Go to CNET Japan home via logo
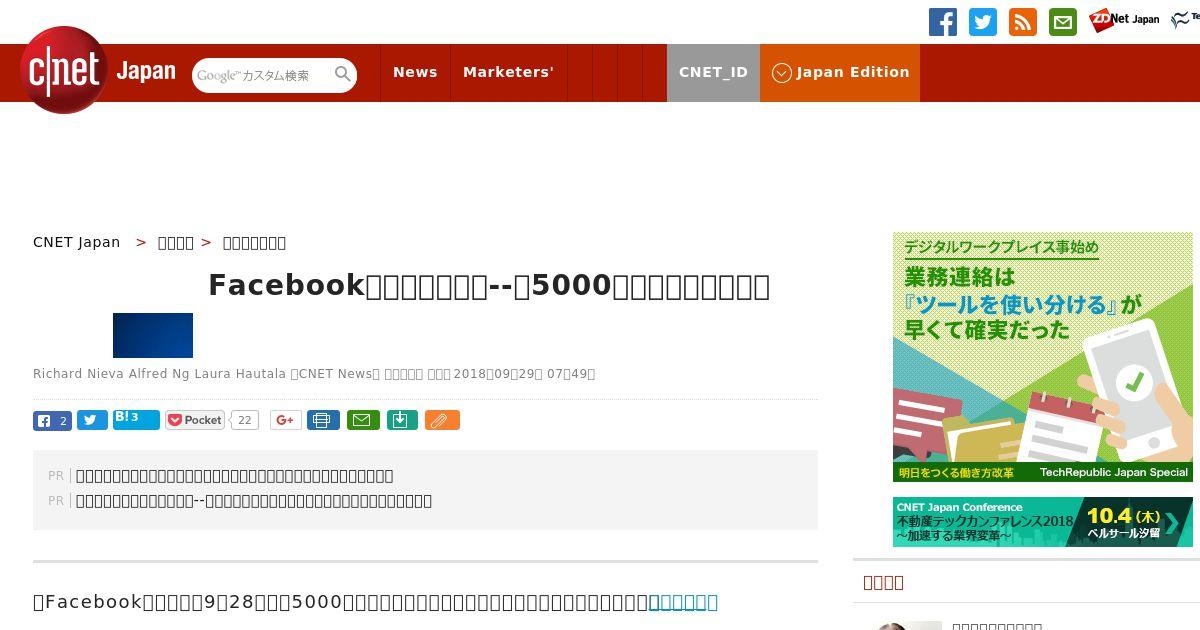 [98, 71]
